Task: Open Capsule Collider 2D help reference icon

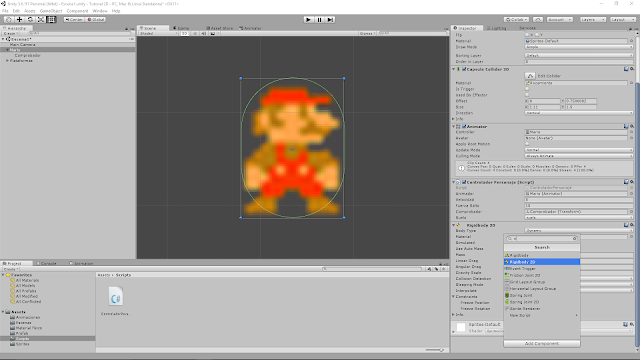Action: pos(626,69)
